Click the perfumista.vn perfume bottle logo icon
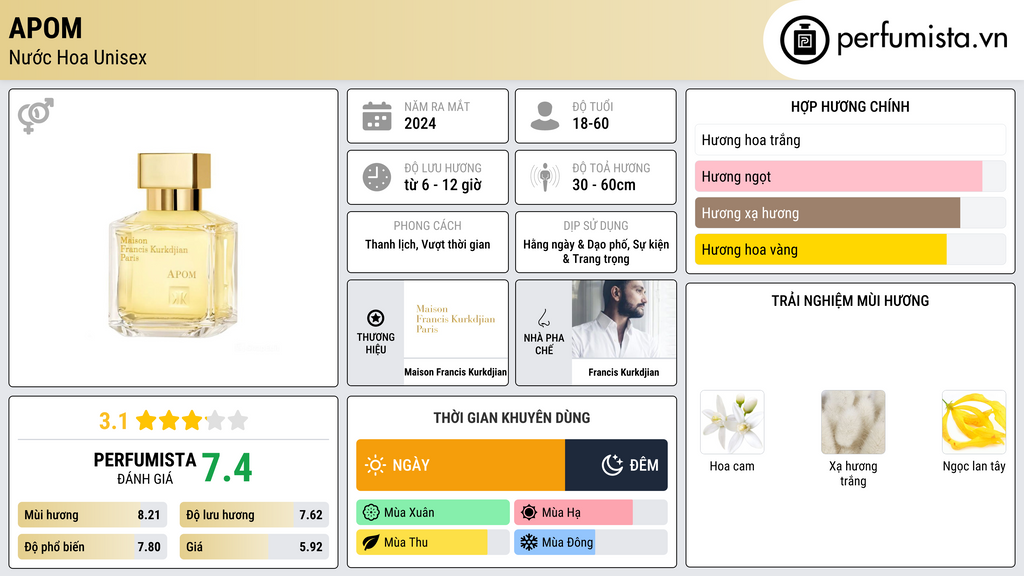The width and height of the screenshot is (1024, 576). [x=804, y=40]
